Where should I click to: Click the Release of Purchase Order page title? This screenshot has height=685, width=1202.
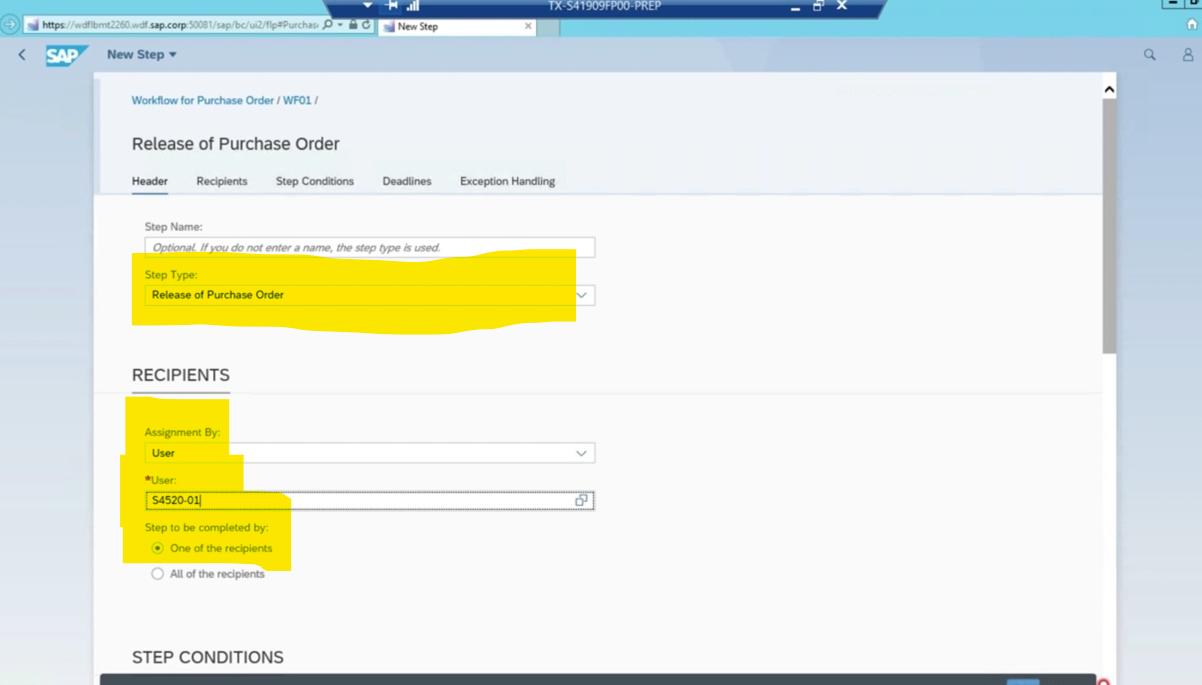click(x=236, y=144)
